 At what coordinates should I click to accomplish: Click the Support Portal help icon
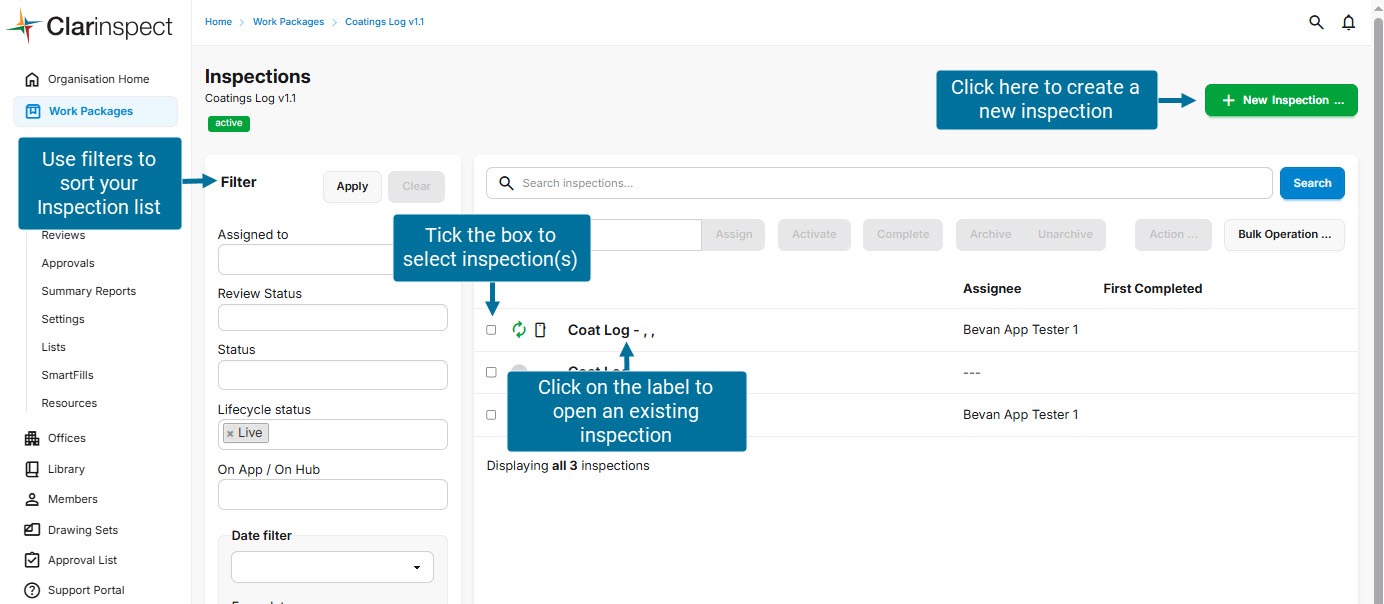tap(32, 590)
